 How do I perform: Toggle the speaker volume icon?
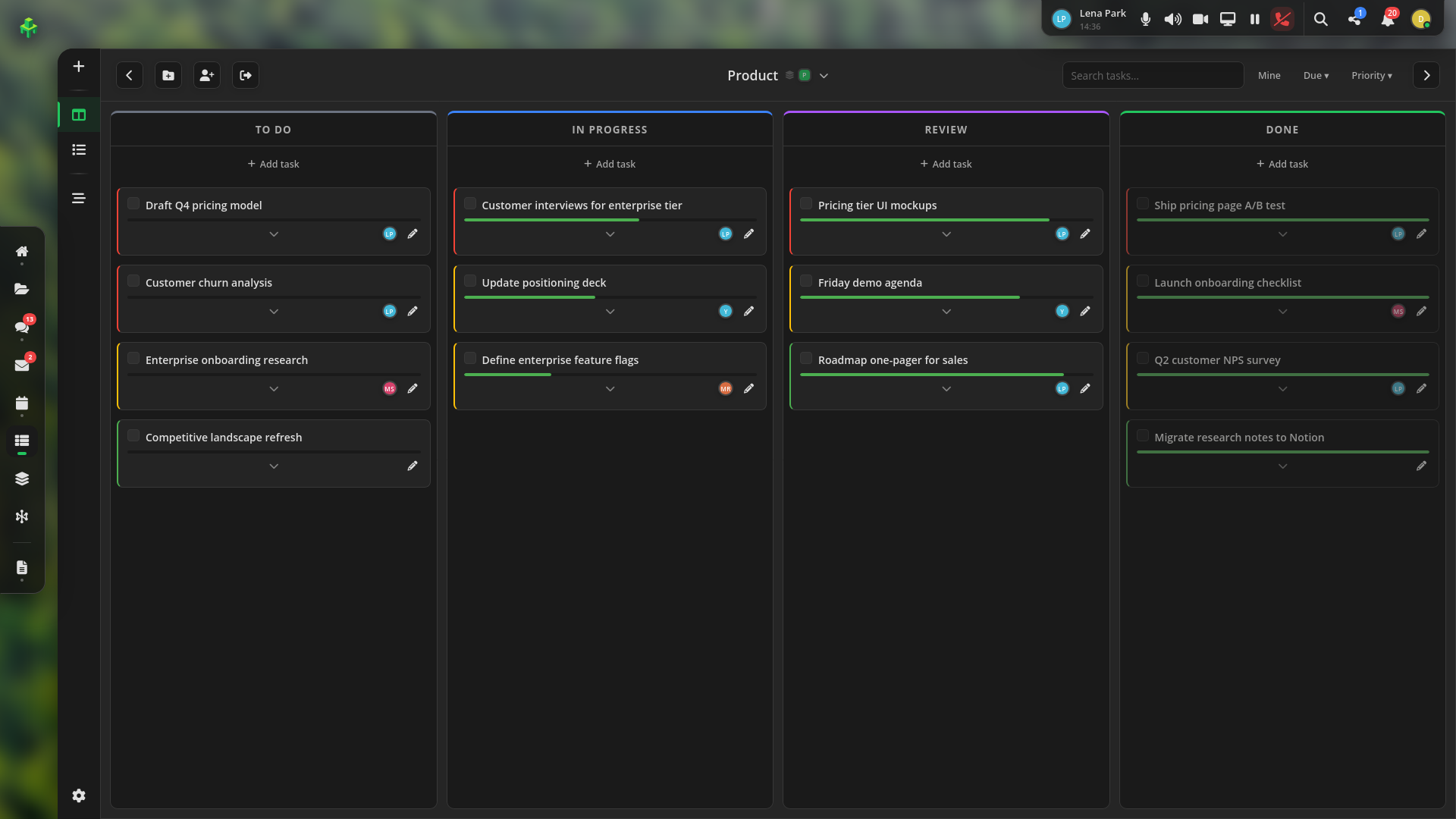(x=1173, y=19)
